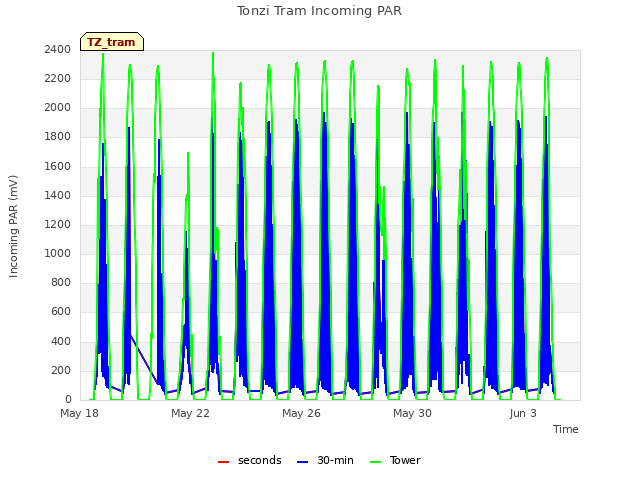Click the May 30 x-axis tick label
Viewport: 640px width, 480px height.
click(412, 413)
